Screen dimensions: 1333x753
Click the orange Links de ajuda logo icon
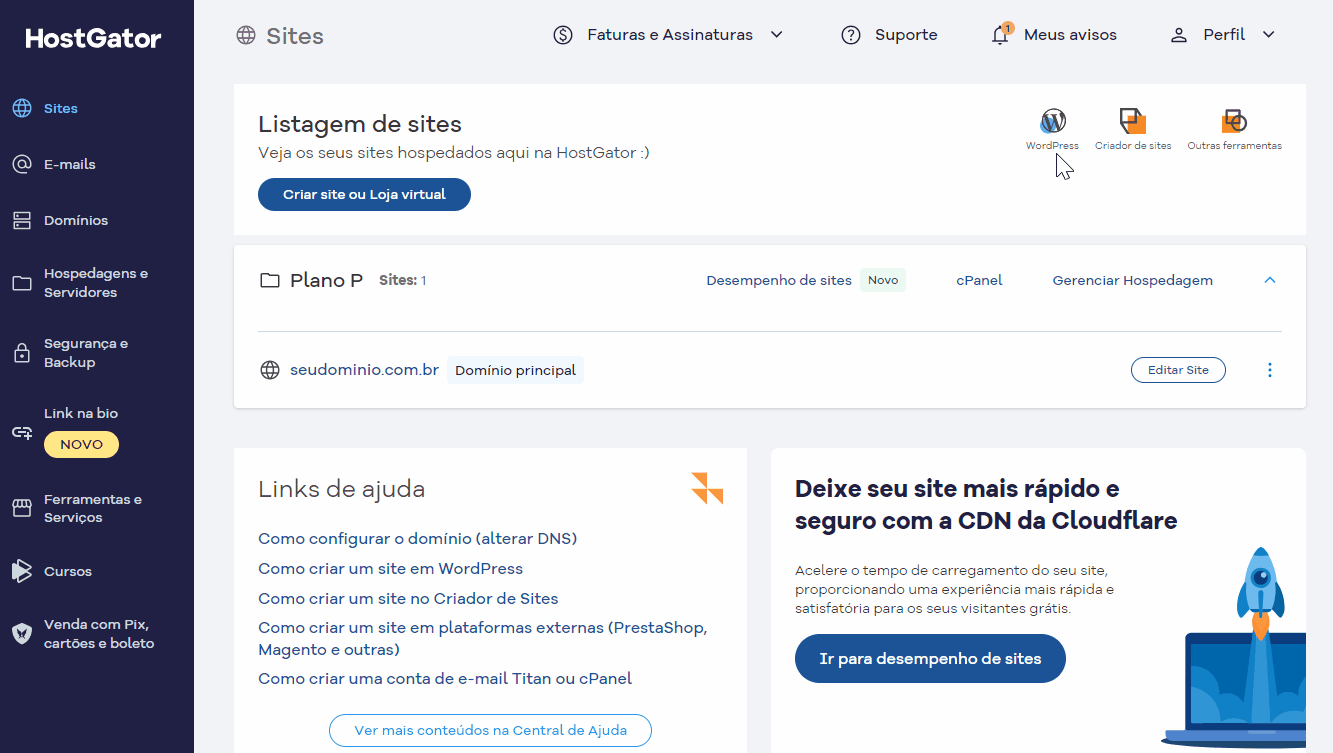pos(707,488)
